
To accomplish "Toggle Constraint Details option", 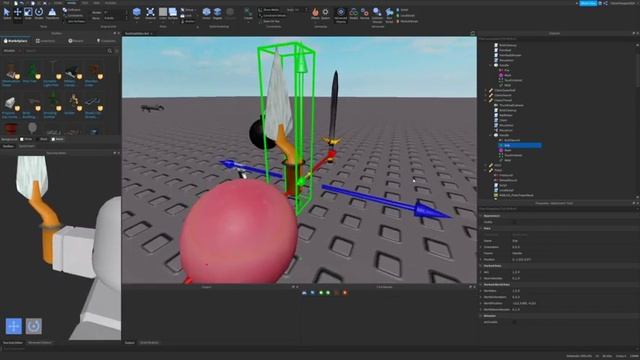I will click(x=272, y=16).
